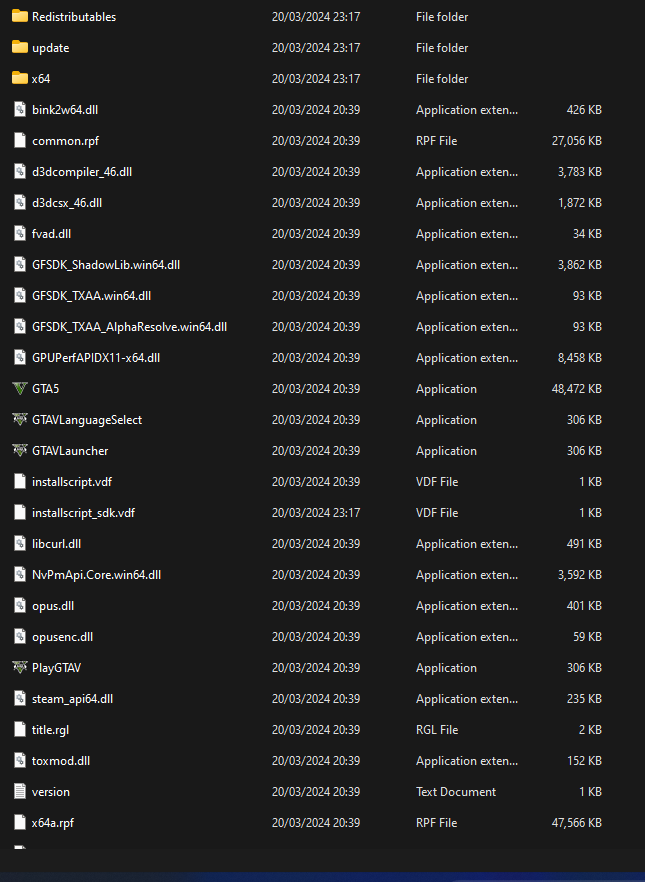Select the bink2w64.dll file icon
Screen dimensions: 645x882
point(20,110)
